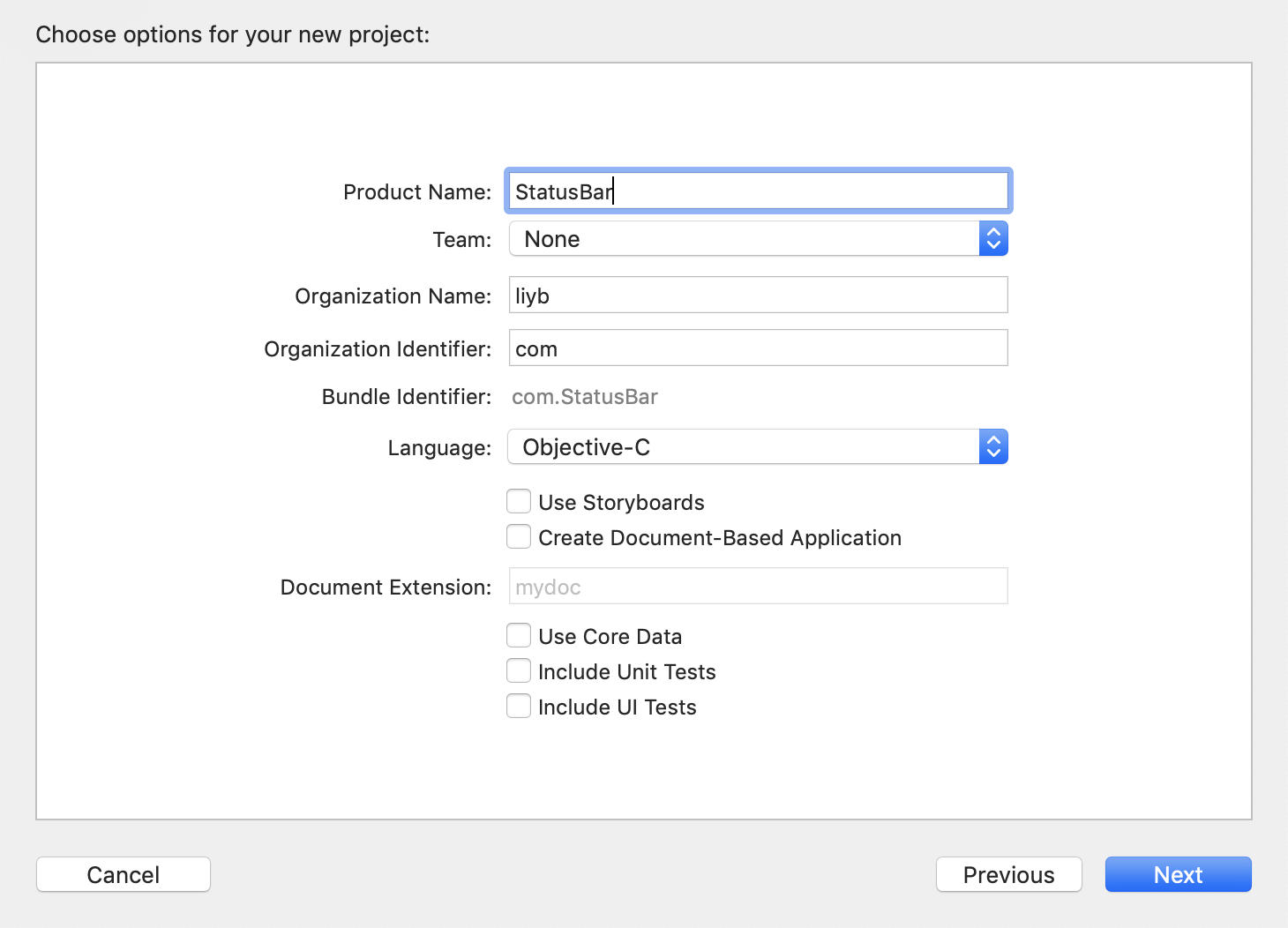The image size is (1288, 928).
Task: Enable Include Unit Tests option
Action: coord(519,671)
